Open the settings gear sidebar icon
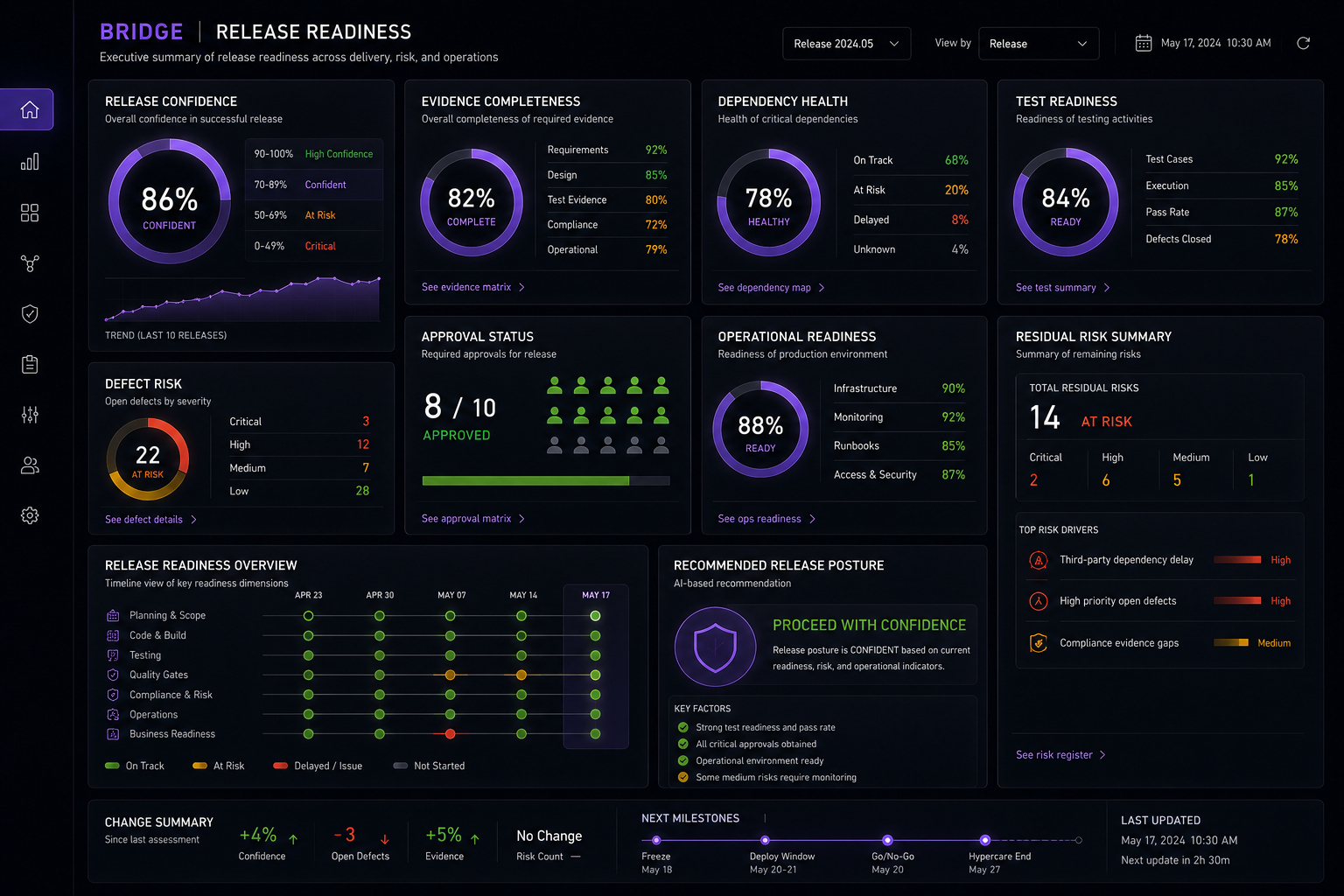 pos(30,515)
